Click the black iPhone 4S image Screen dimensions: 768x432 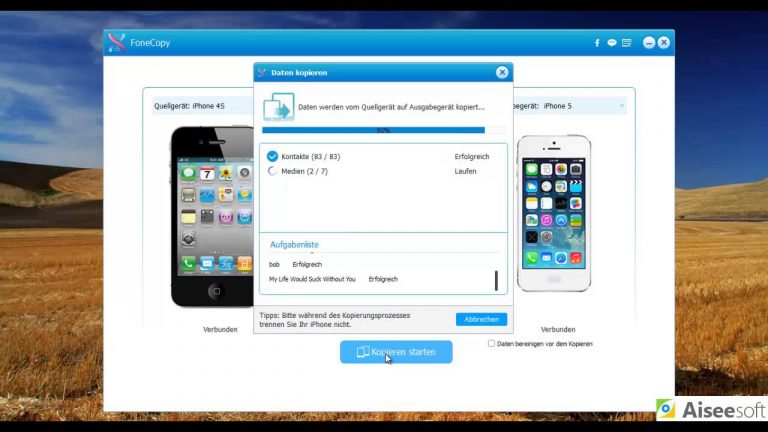coord(212,216)
